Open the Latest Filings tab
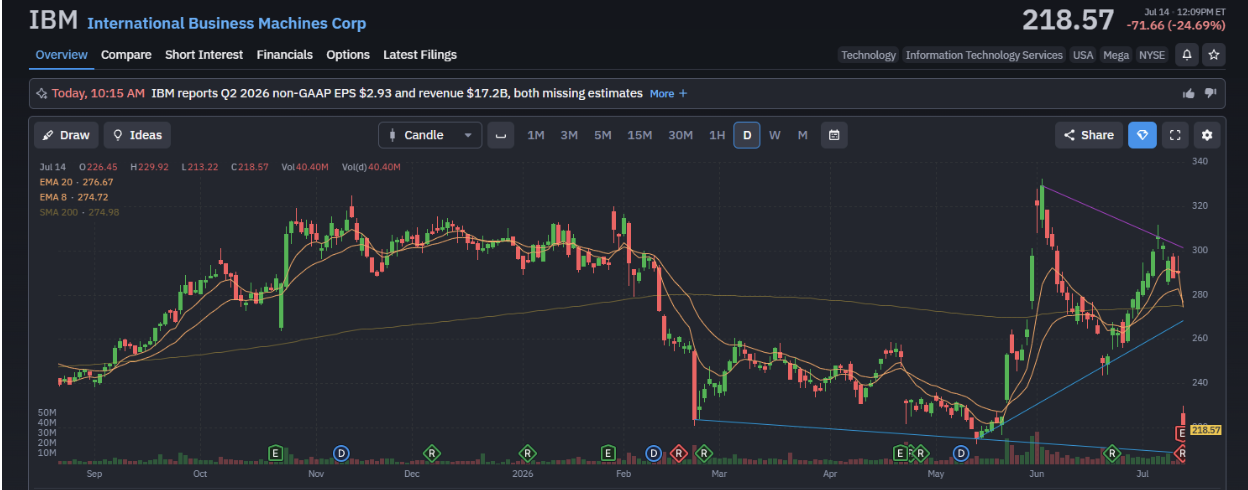 point(420,55)
